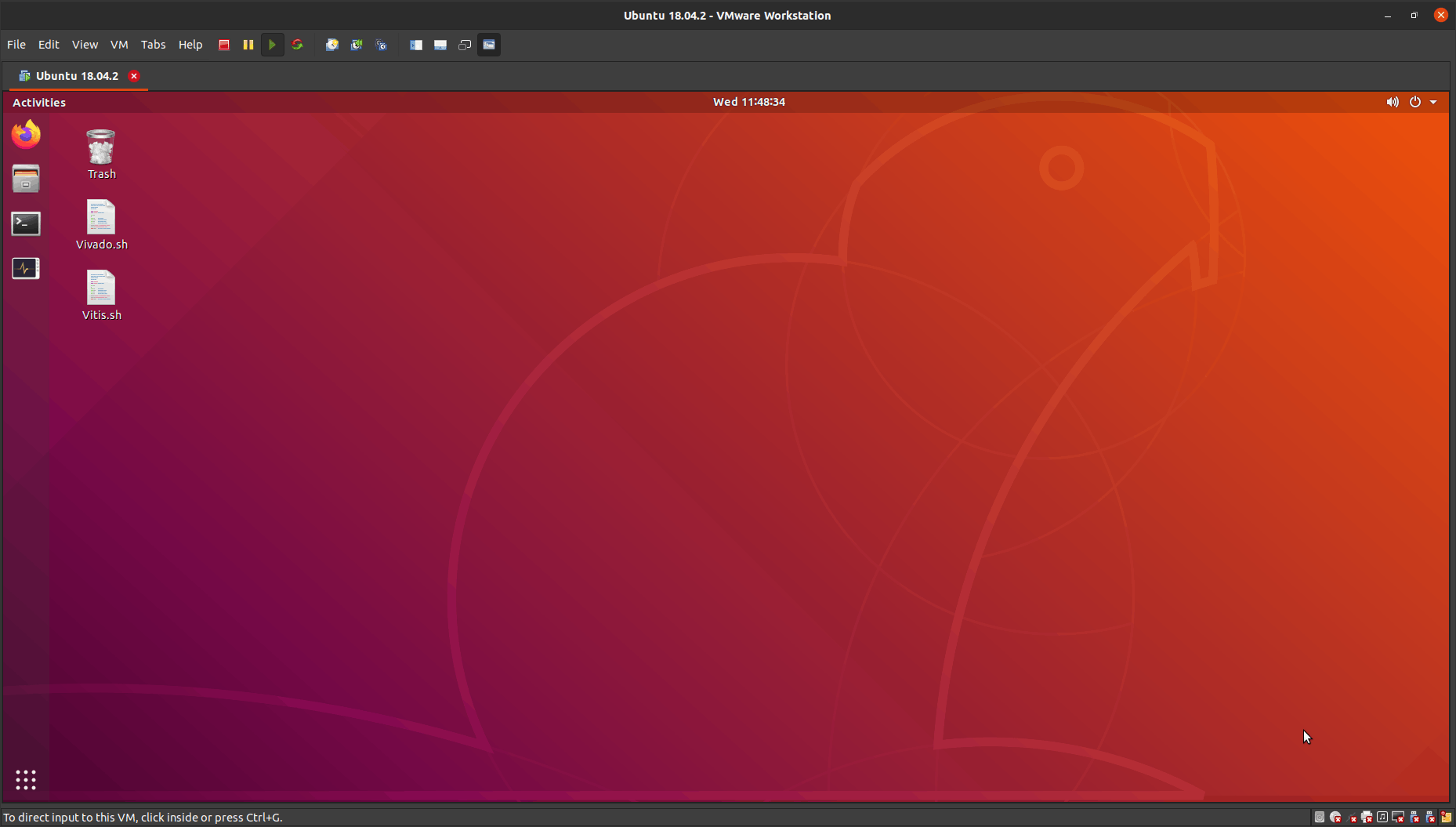Toggle the library sidebar icon
The width and height of the screenshot is (1456, 827).
point(416,45)
